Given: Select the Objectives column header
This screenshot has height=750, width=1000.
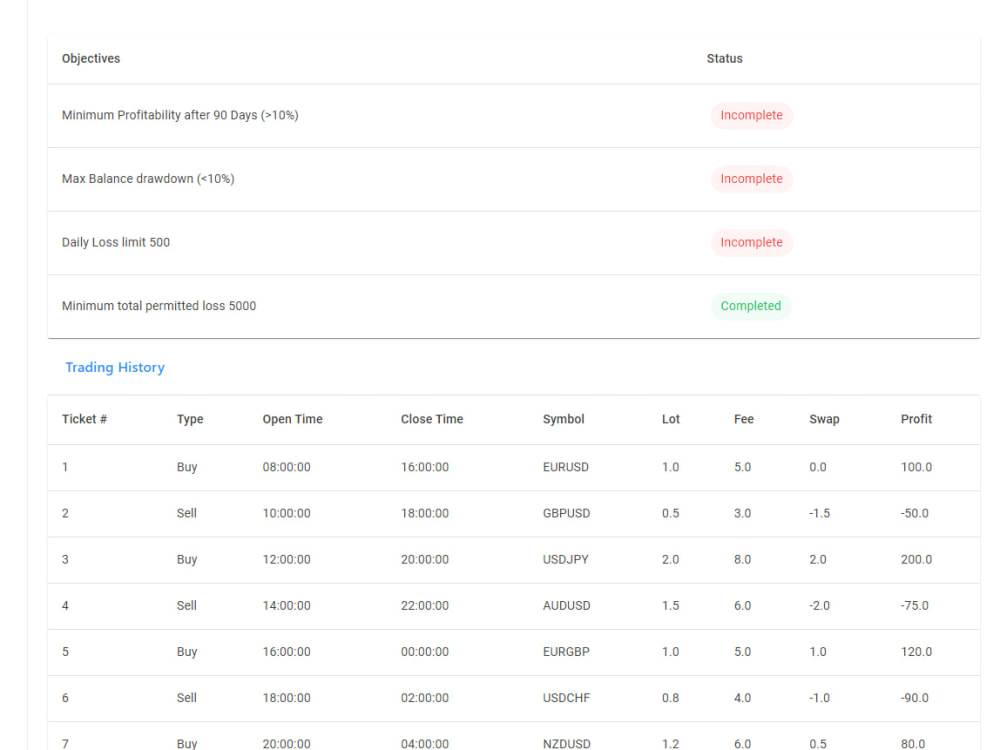Looking at the screenshot, I should (90, 58).
